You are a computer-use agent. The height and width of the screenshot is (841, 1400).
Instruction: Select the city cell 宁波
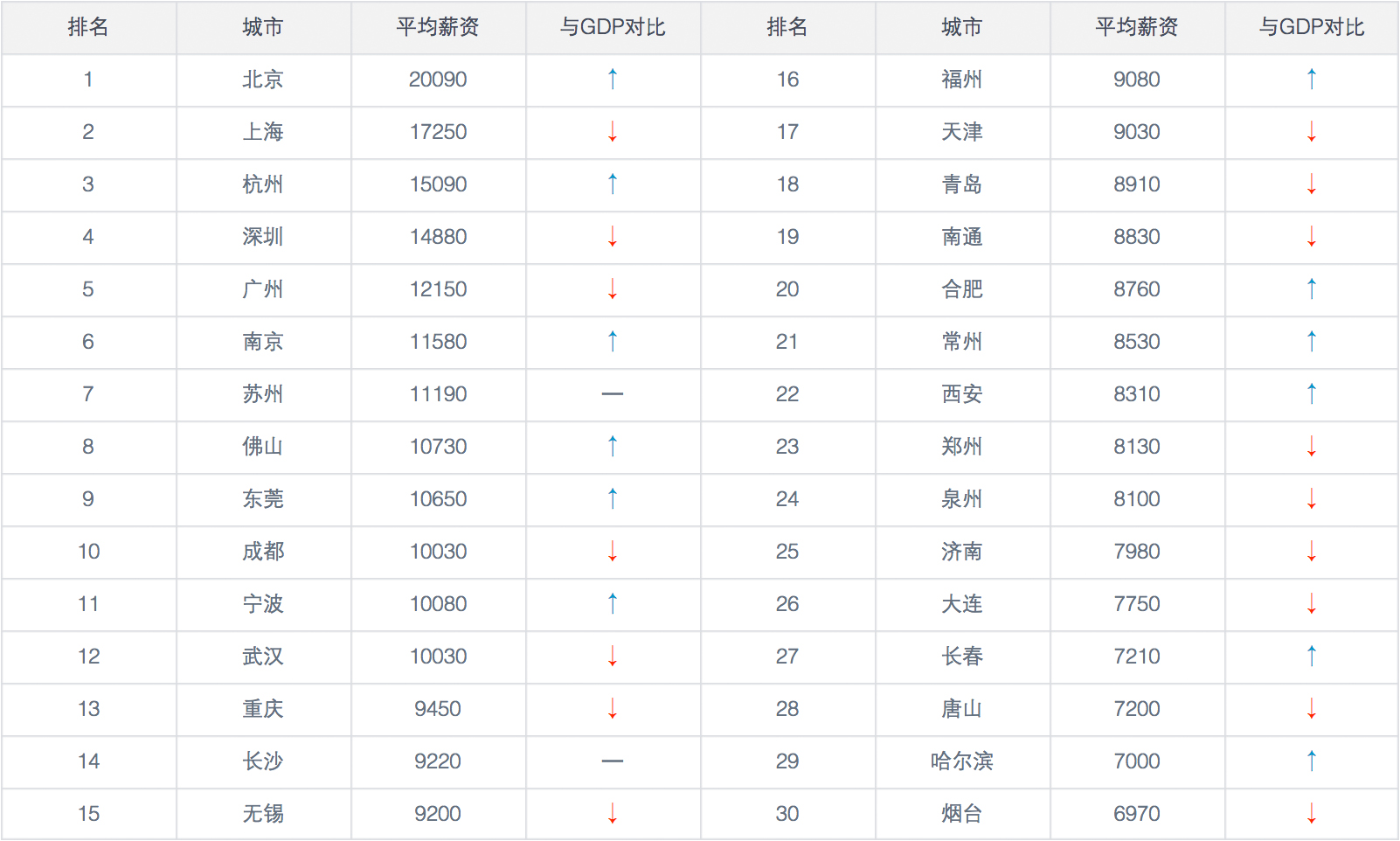click(263, 604)
